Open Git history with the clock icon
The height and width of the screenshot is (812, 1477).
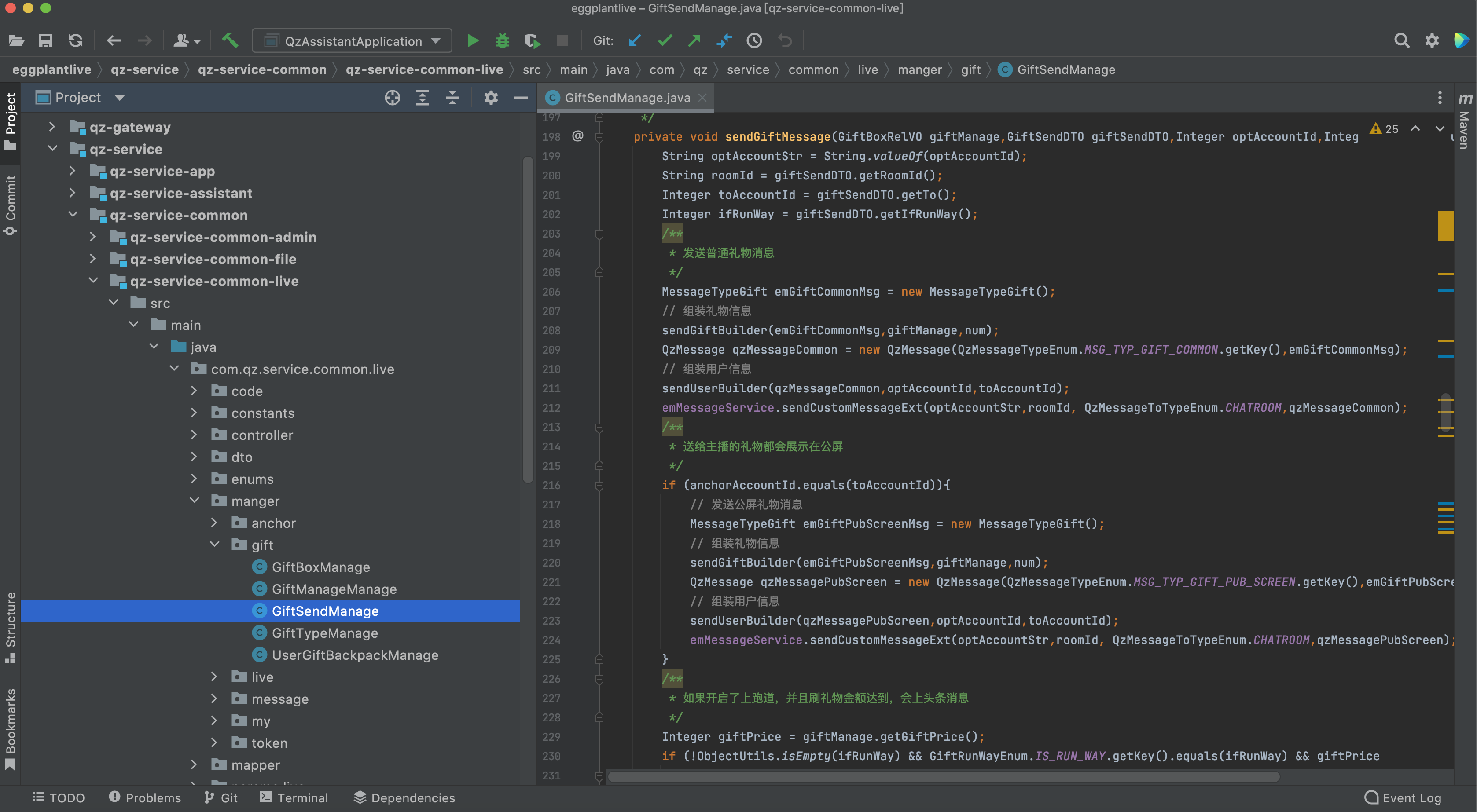click(x=754, y=40)
